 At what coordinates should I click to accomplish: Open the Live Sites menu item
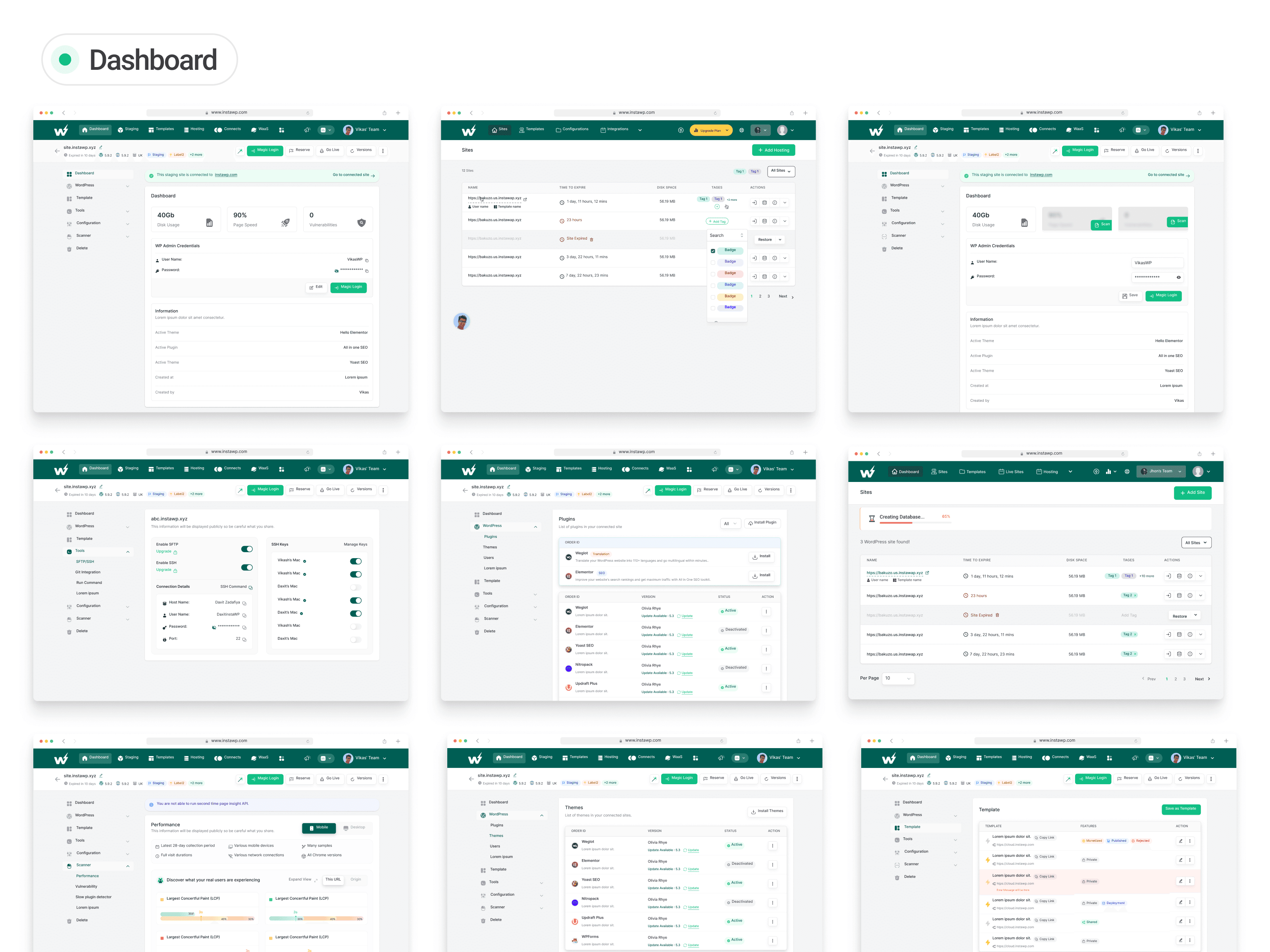pyautogui.click(x=1010, y=472)
